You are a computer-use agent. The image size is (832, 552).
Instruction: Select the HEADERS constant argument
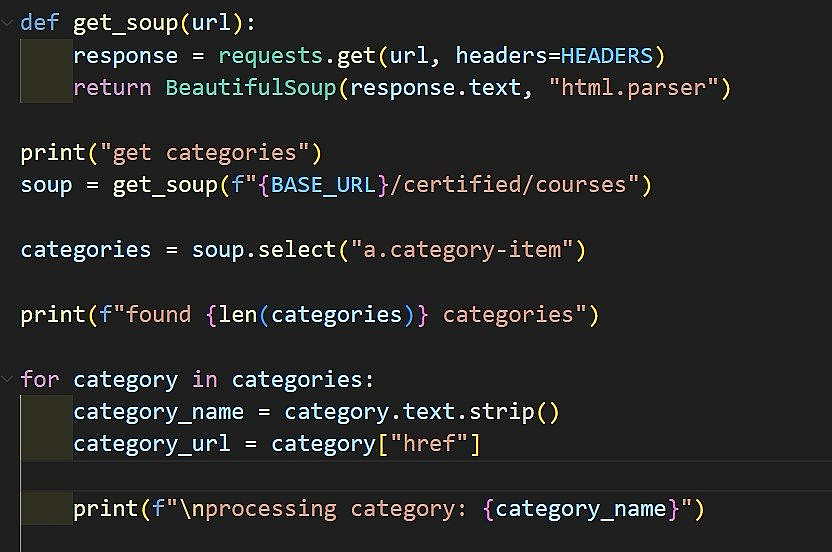coord(606,56)
